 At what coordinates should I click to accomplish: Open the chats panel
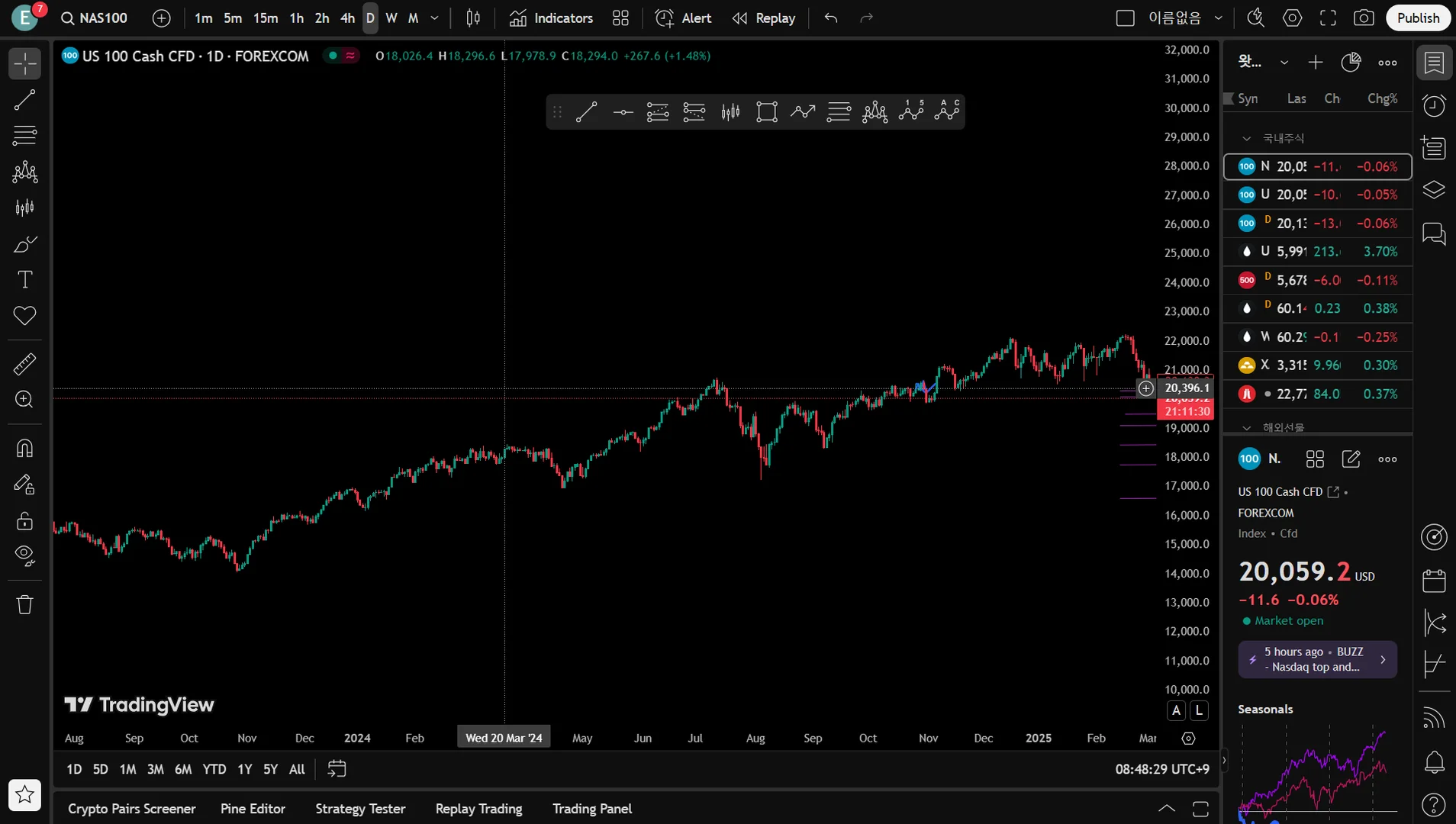click(1435, 233)
